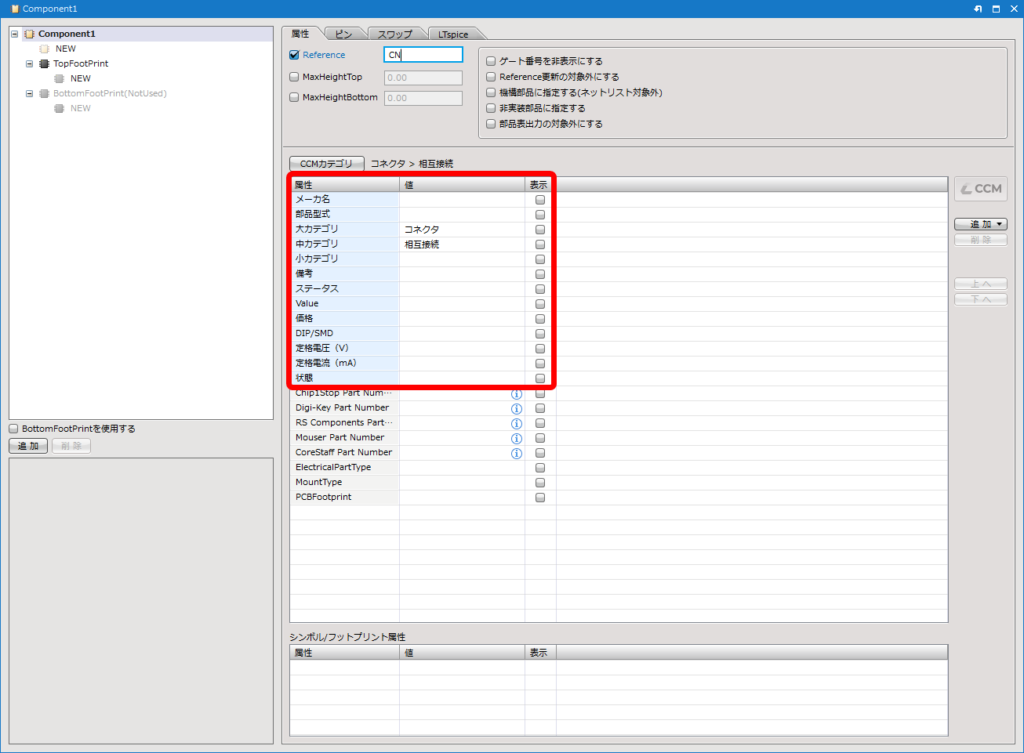Switch to the LTspice tab
The image size is (1024, 753).
pyautogui.click(x=453, y=34)
